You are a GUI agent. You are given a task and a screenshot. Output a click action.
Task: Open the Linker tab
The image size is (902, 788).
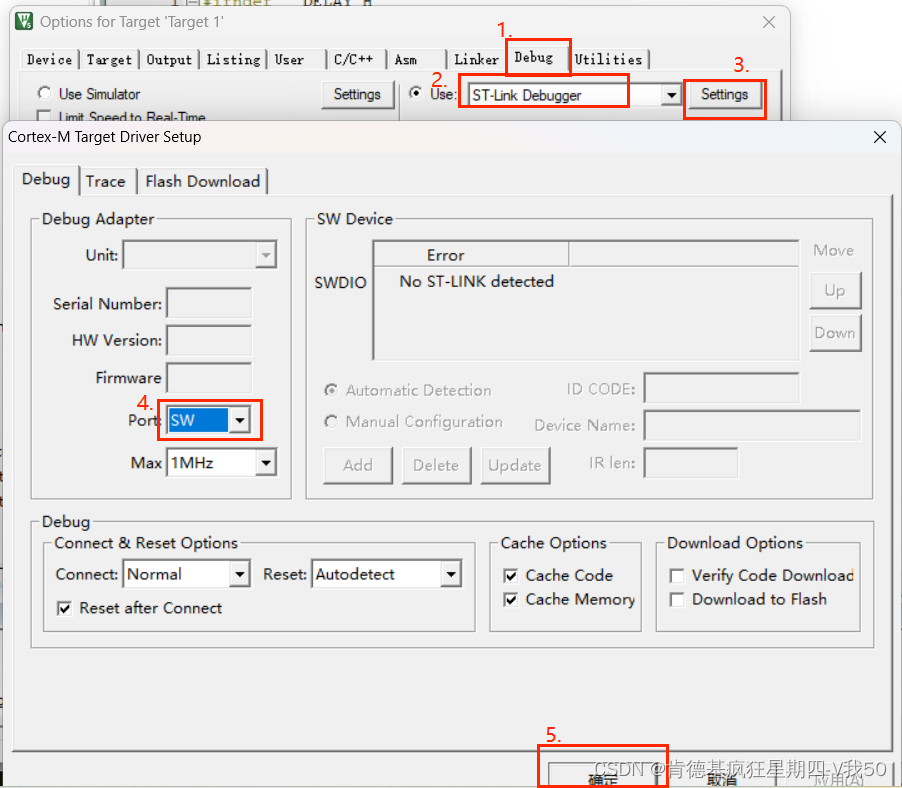(476, 60)
